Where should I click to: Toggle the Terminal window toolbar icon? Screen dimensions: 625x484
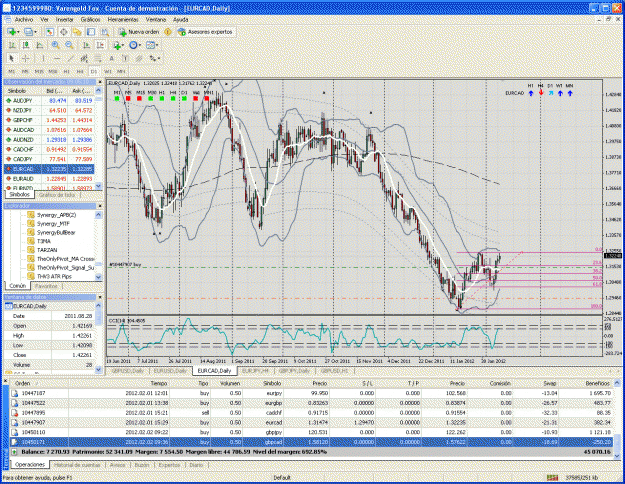pos(91,32)
